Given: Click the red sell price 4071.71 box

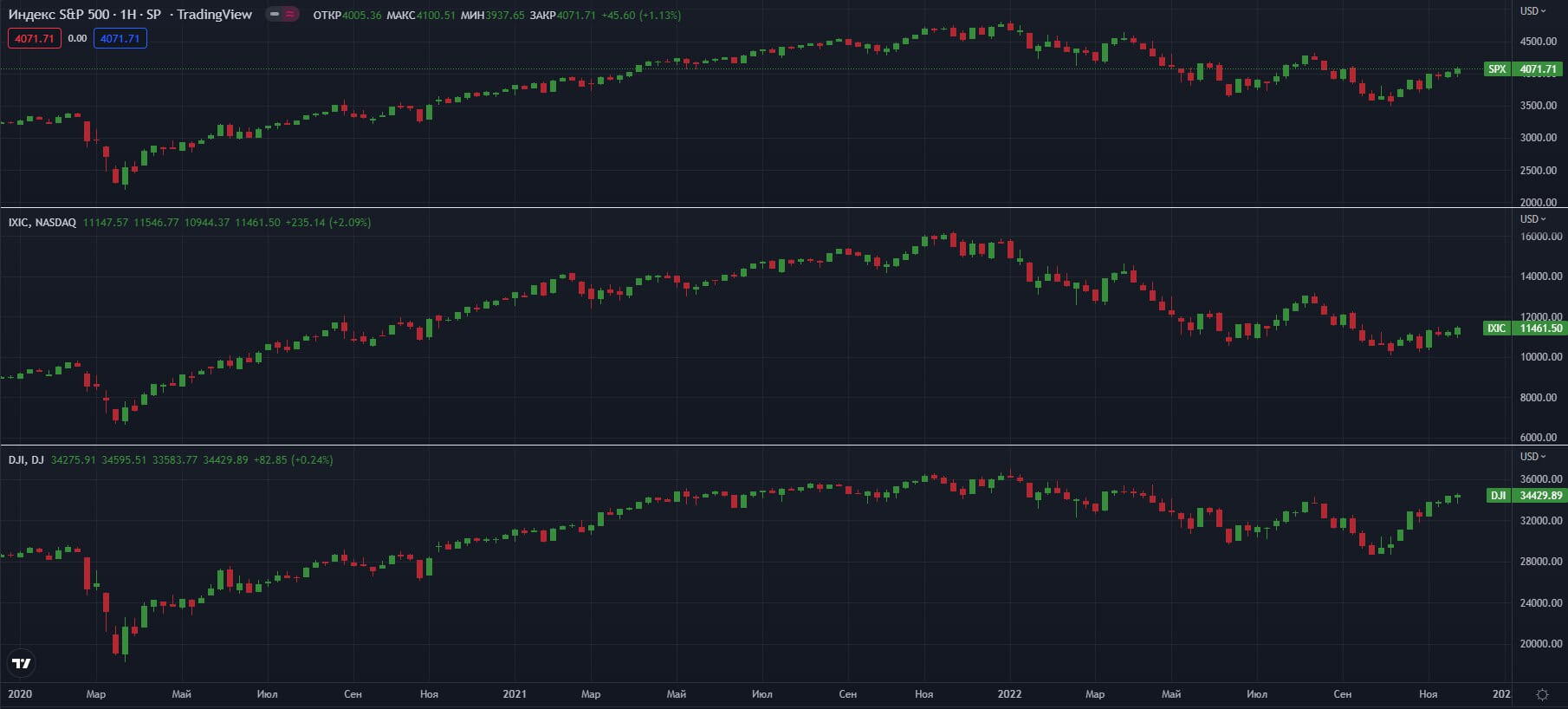Looking at the screenshot, I should coord(35,38).
